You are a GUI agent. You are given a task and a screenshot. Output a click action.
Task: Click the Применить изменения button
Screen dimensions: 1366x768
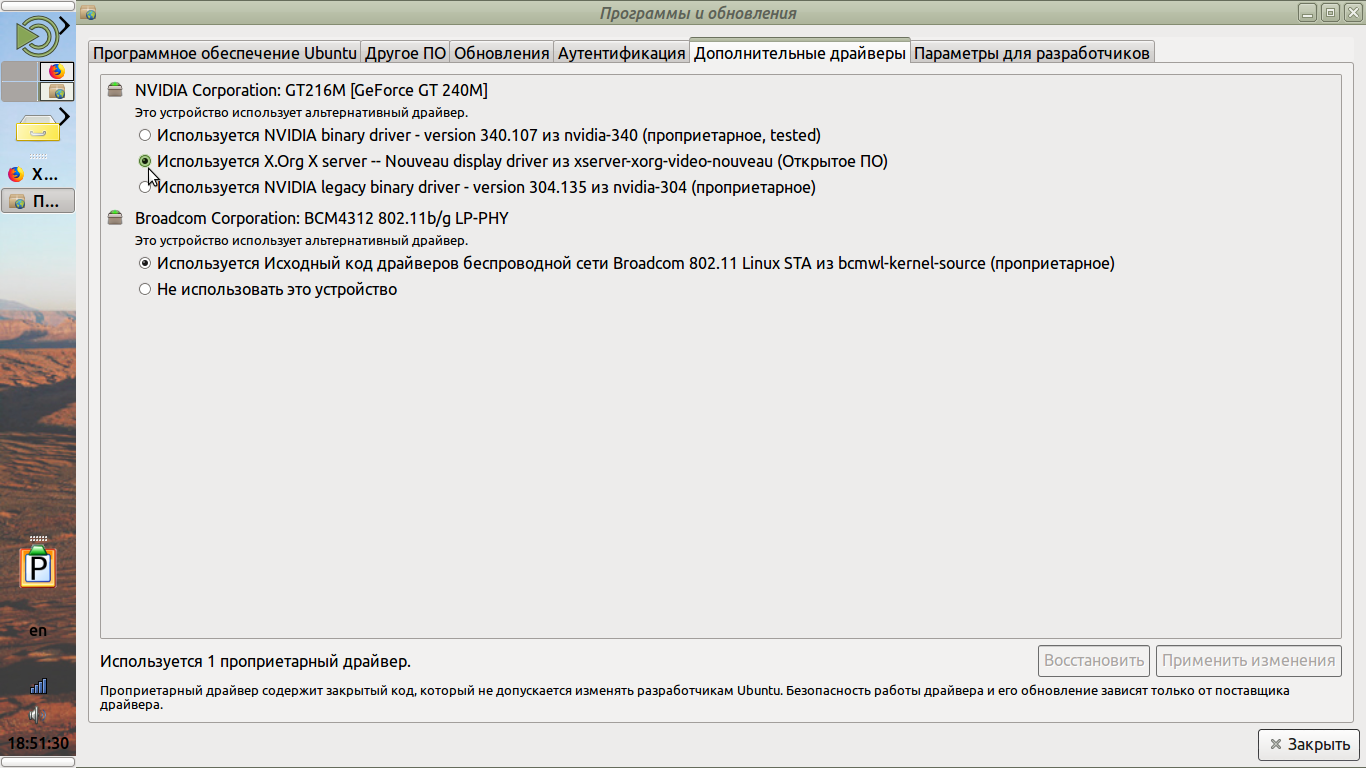tap(1249, 660)
